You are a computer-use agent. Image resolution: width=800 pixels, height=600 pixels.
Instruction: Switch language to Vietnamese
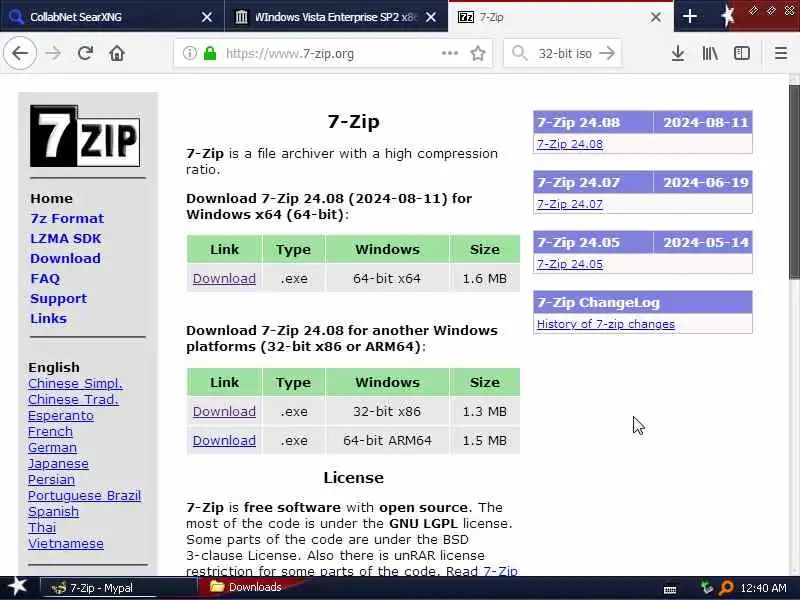(66, 544)
